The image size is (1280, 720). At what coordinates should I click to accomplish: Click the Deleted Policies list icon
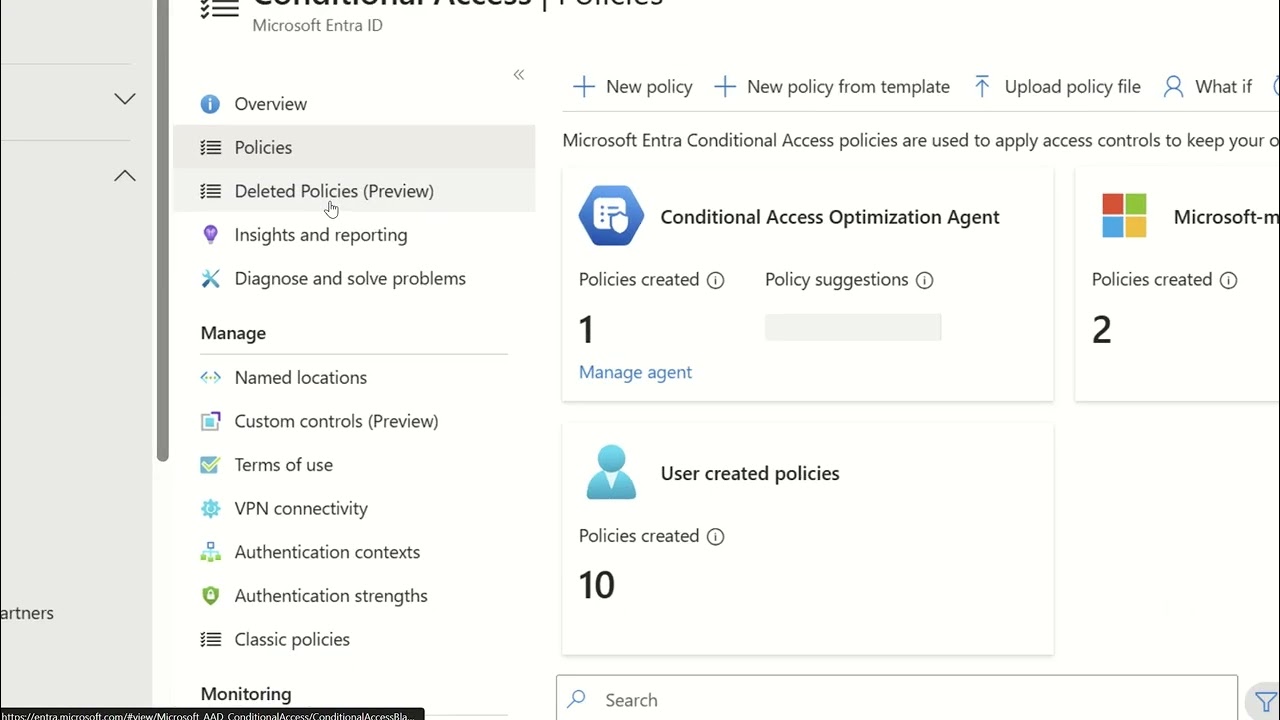tap(210, 191)
